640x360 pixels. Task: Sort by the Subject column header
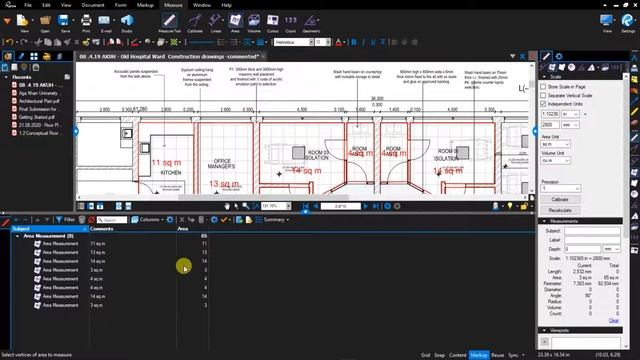click(49, 229)
